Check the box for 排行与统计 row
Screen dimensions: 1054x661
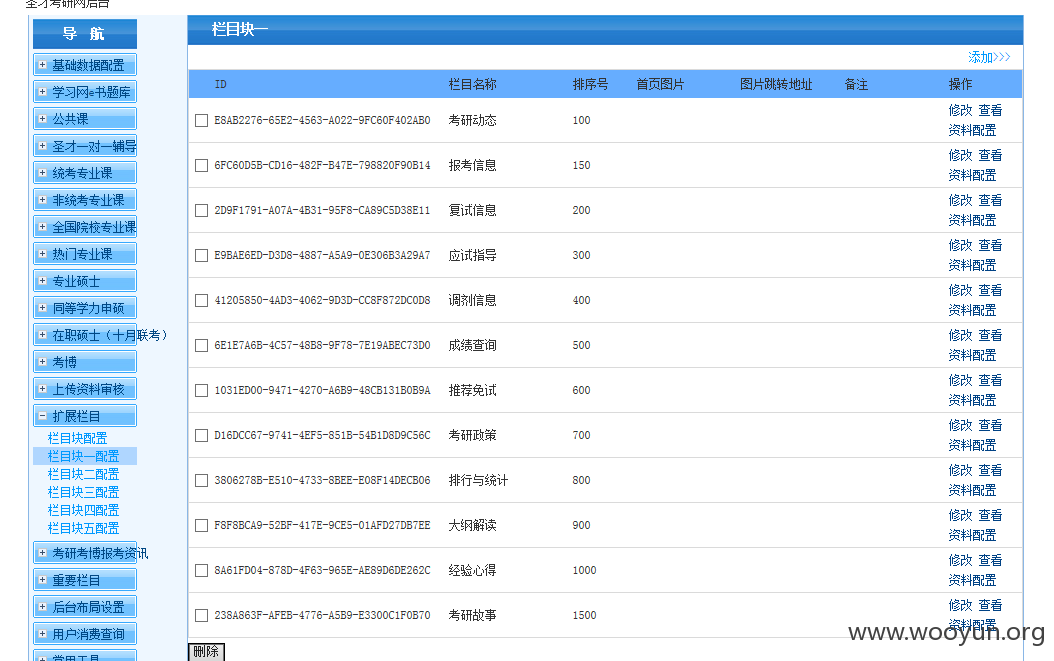coord(201,481)
